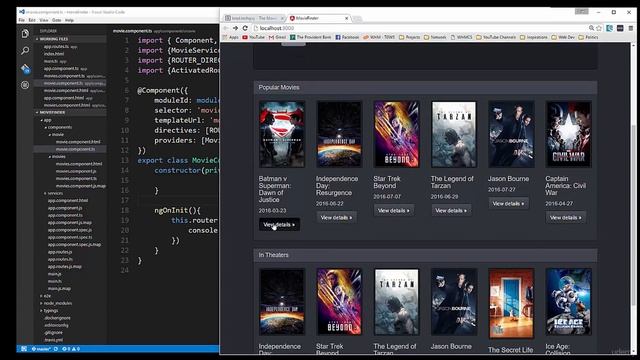Viewport: 640px width, 360px height.
Task: Open the Git source control icon in VS Code
Action: (x=25, y=69)
